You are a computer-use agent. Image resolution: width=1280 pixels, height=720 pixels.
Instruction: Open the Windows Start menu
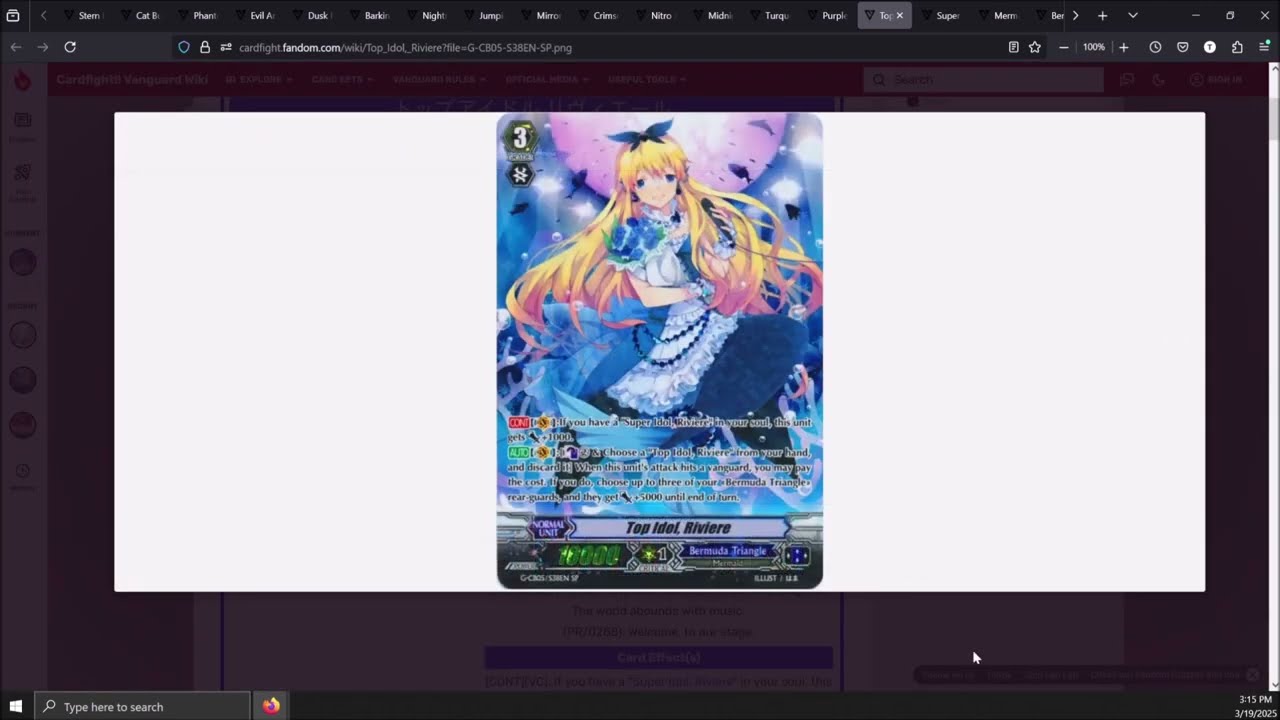pyautogui.click(x=16, y=706)
